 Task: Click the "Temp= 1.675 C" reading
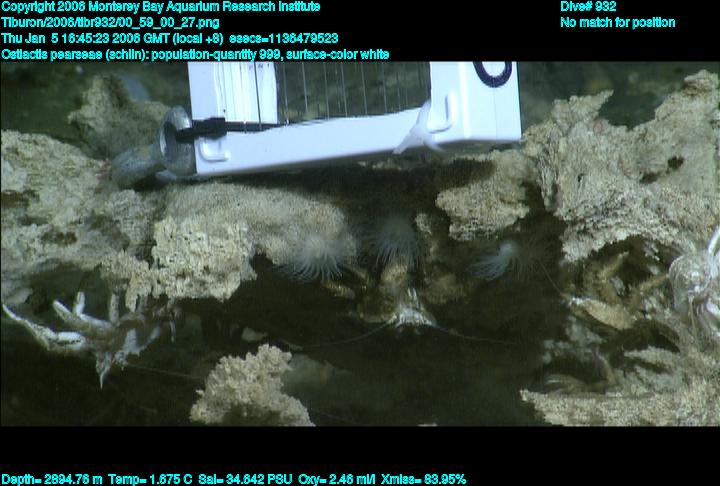[x=150, y=480]
